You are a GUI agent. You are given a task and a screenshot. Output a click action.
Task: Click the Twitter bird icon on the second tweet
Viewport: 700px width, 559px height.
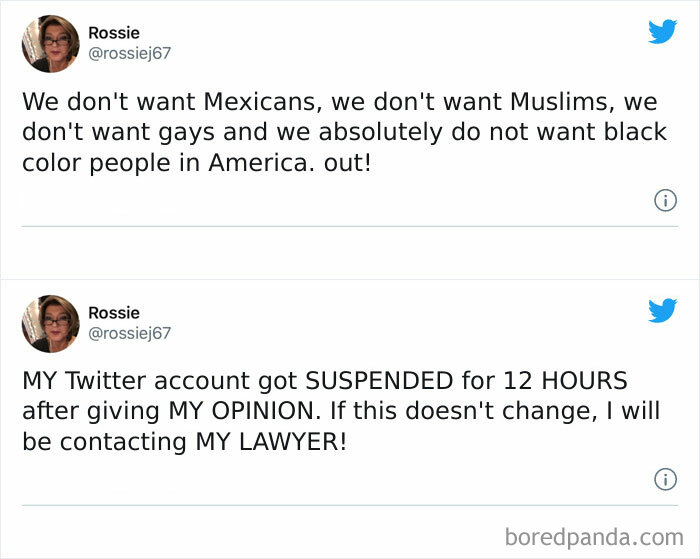click(x=662, y=310)
